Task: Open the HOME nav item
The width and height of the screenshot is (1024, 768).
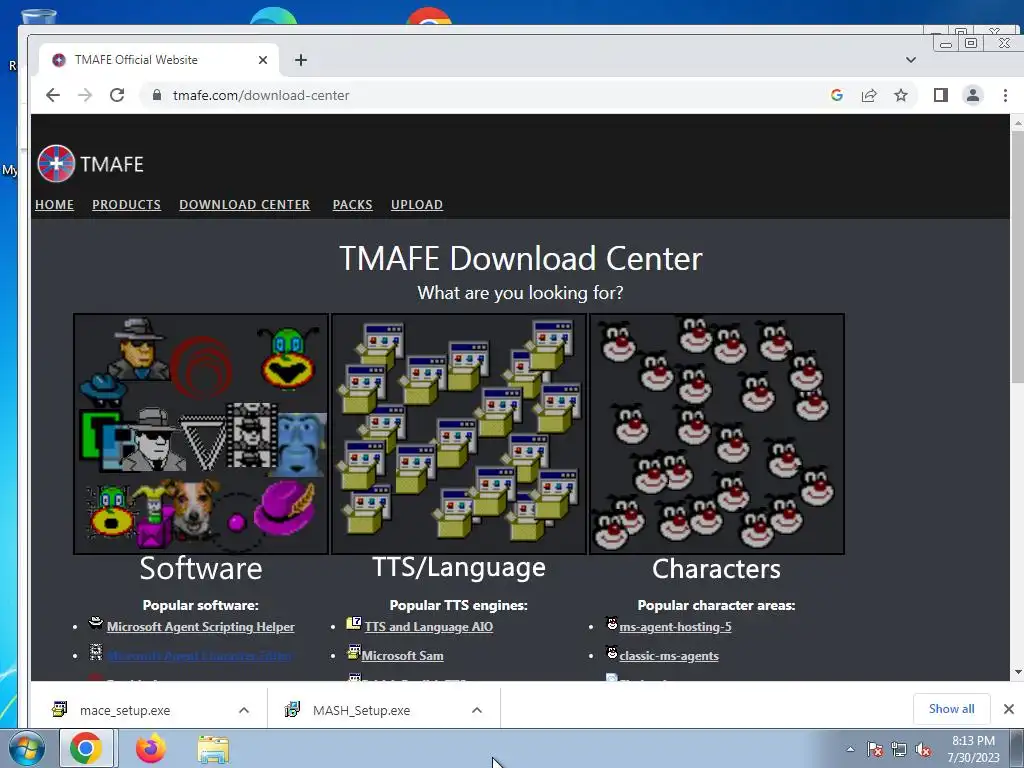Action: [54, 204]
